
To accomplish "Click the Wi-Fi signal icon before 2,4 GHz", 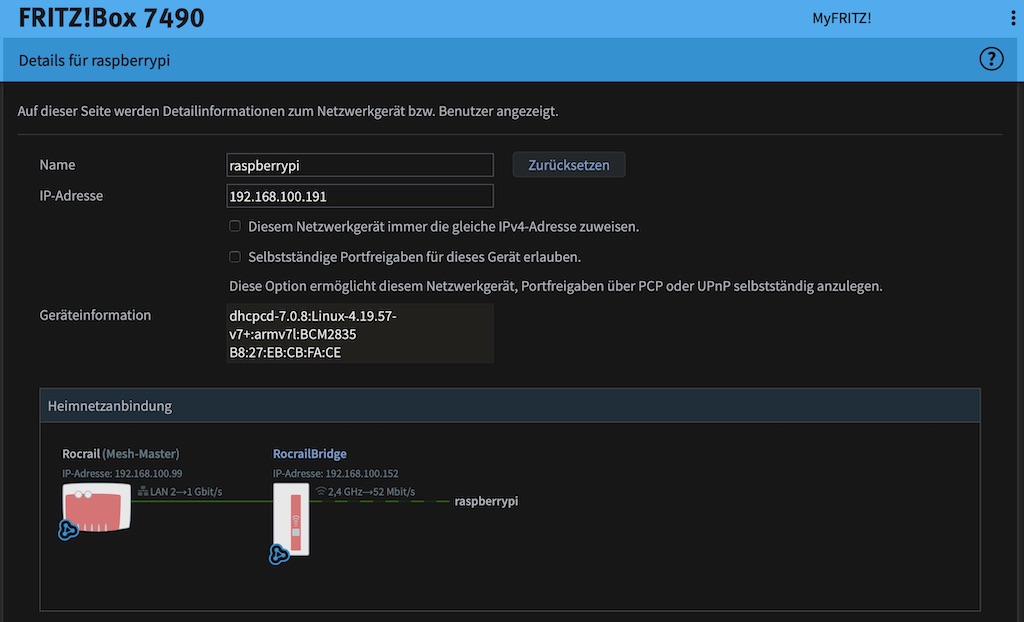I will click(x=321, y=492).
